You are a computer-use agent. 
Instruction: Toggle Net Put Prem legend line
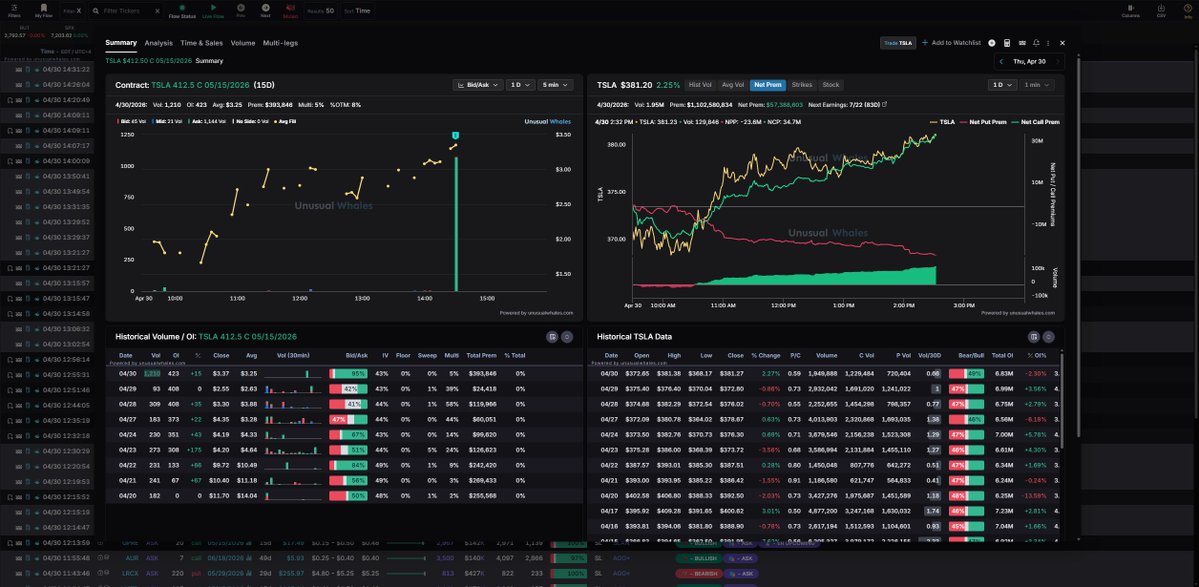click(982, 122)
